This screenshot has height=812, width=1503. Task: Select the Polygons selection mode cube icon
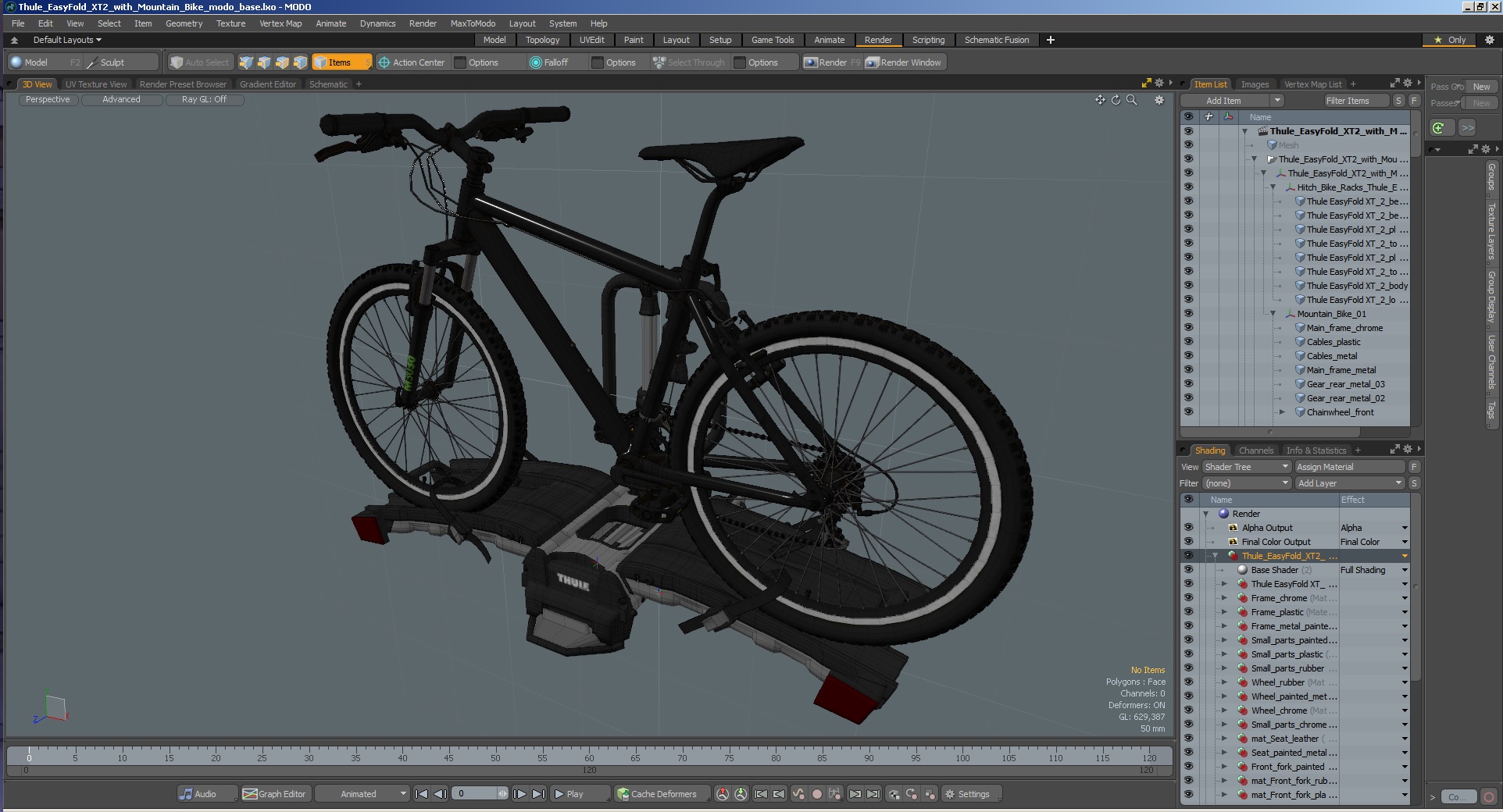tap(282, 62)
